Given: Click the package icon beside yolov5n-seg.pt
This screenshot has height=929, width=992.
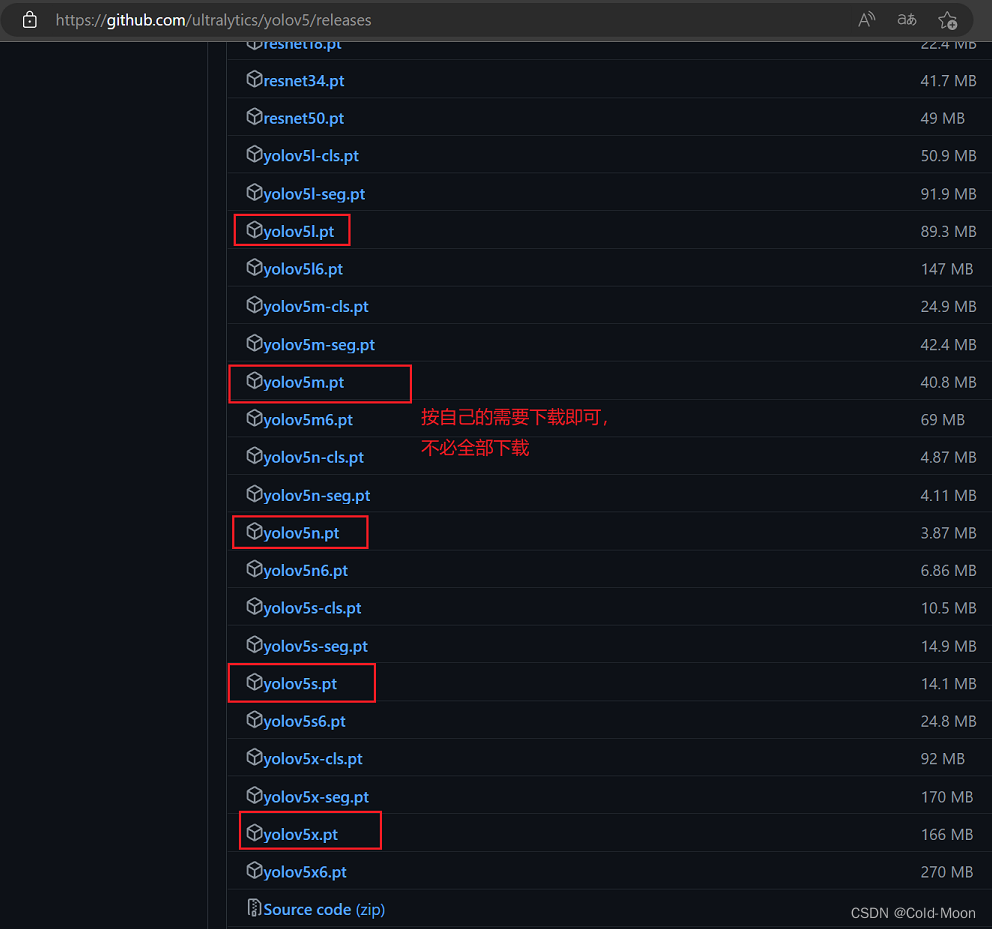Looking at the screenshot, I should (x=254, y=493).
